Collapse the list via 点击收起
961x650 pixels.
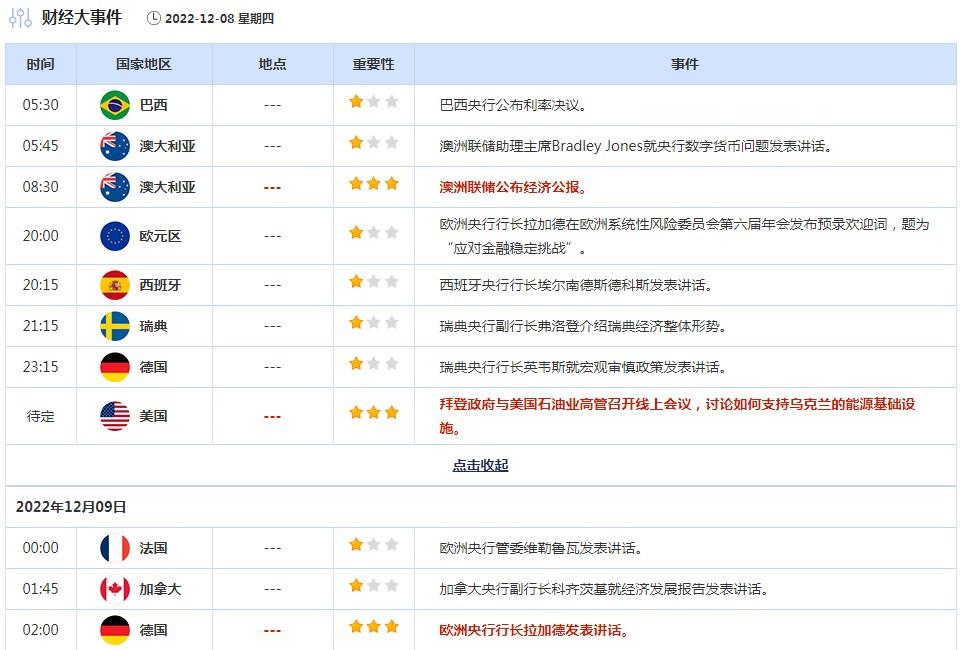pos(480,466)
